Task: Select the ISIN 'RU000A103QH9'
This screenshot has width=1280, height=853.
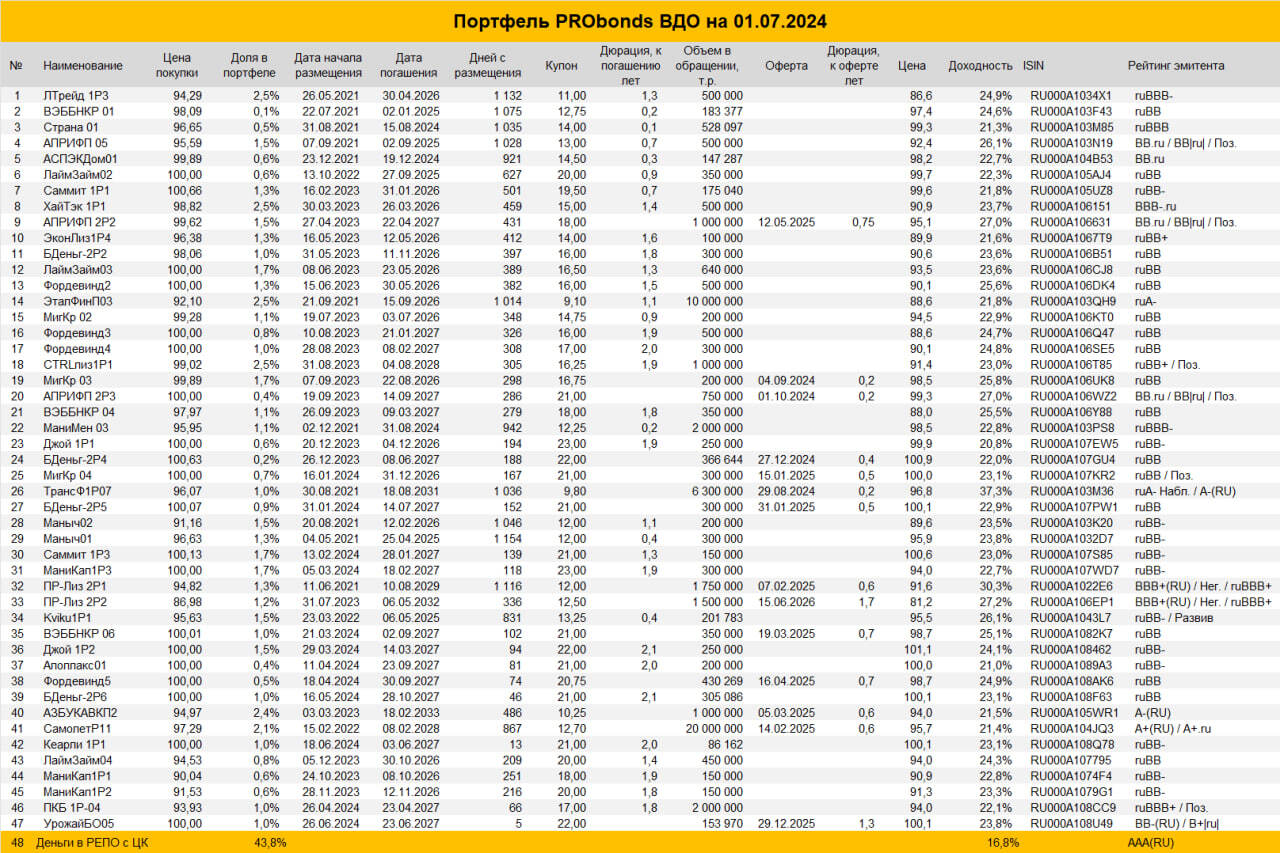Action: (x=1071, y=301)
